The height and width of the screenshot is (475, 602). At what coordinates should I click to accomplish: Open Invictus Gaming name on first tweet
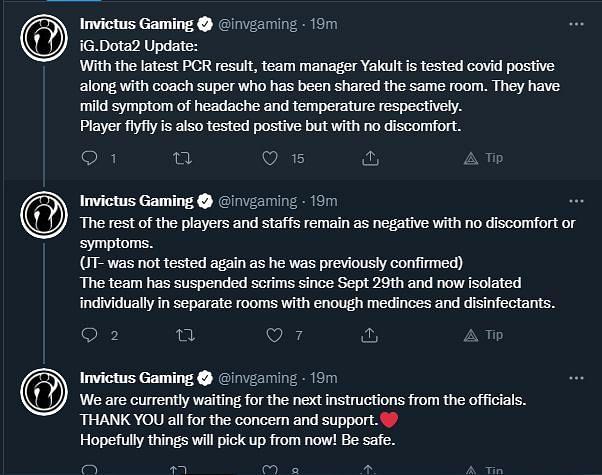(x=135, y=22)
